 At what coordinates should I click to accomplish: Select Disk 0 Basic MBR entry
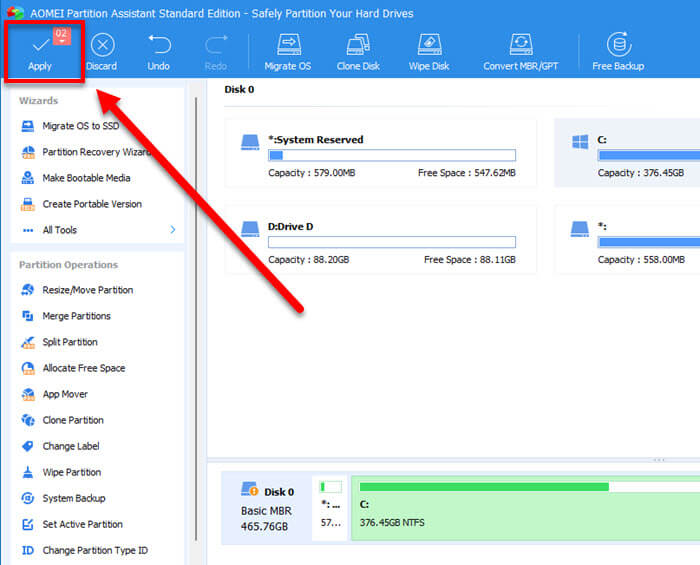pyautogui.click(x=267, y=508)
